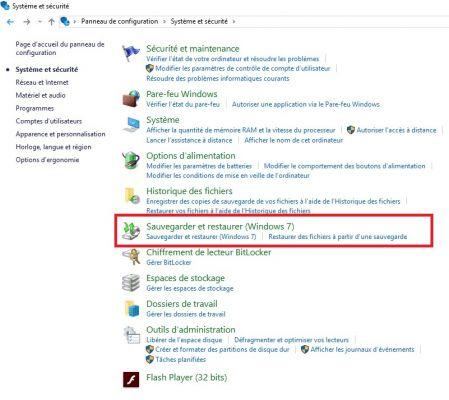
Task: Click the Dossiers de travail folder icon
Action: (132, 309)
